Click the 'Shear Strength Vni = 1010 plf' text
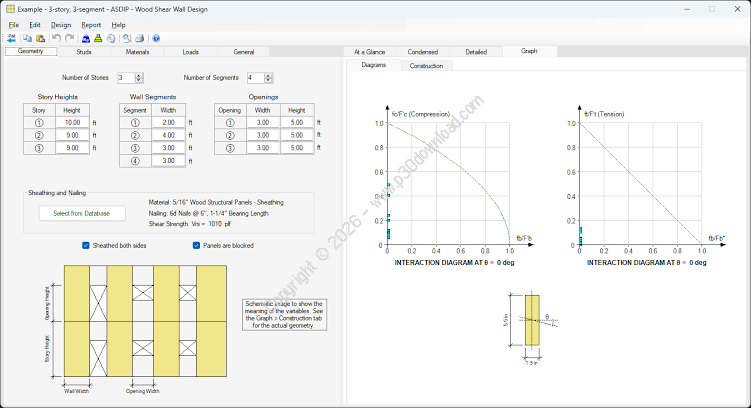 (190, 224)
